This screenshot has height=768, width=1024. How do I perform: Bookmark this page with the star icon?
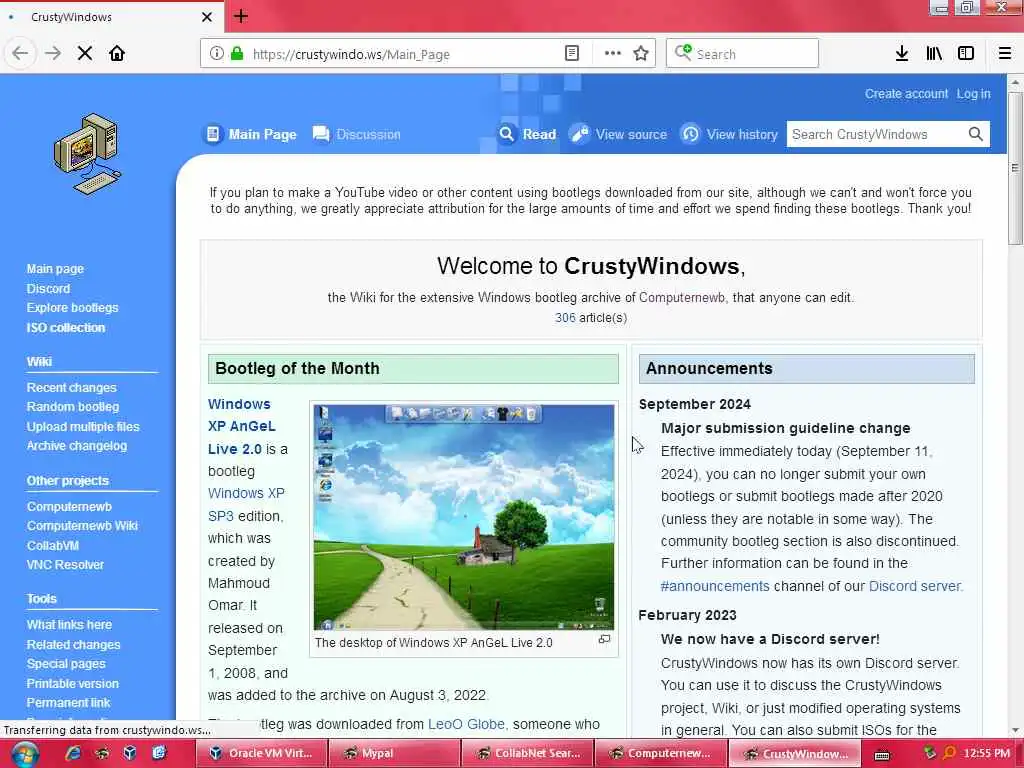click(x=641, y=54)
